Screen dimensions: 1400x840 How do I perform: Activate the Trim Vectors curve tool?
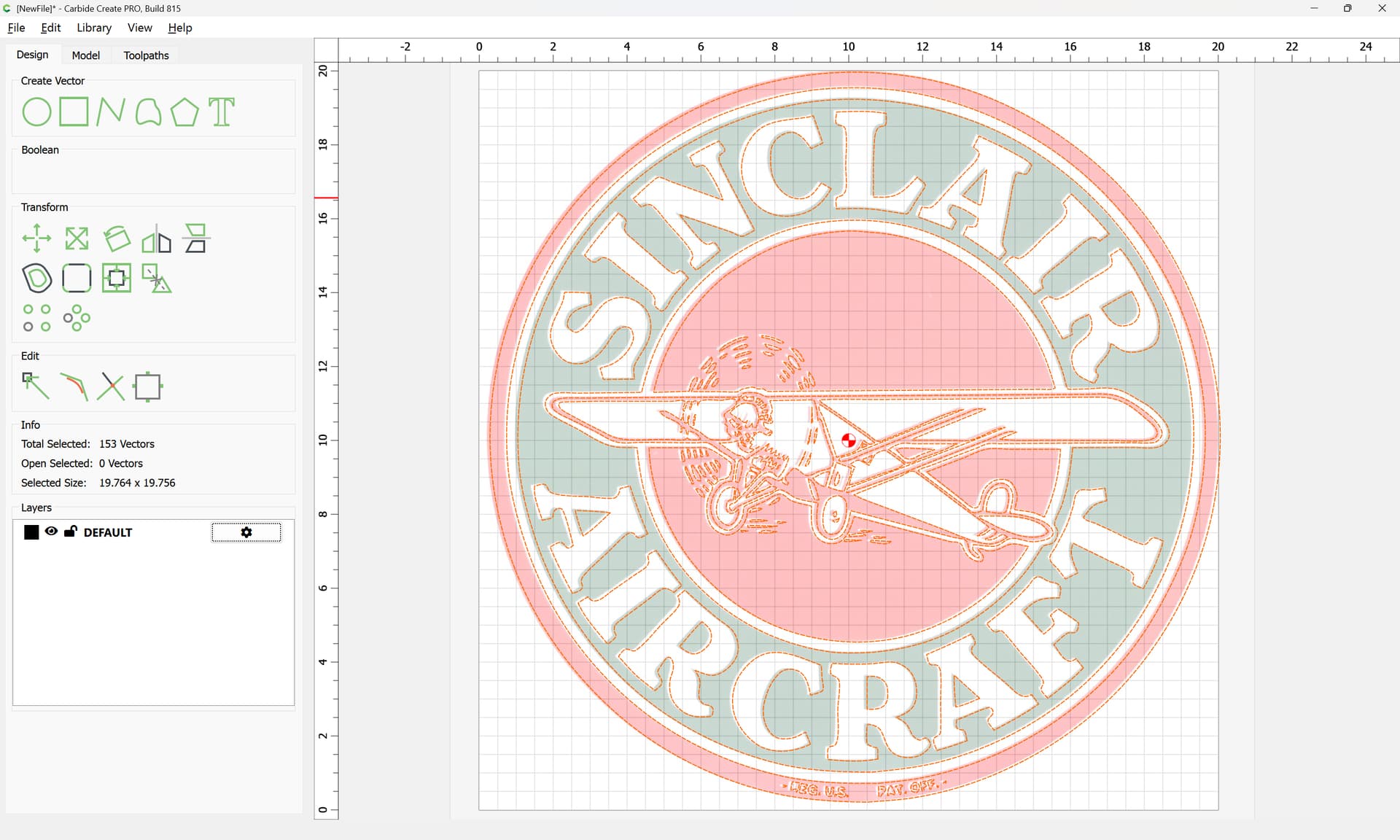(74, 386)
